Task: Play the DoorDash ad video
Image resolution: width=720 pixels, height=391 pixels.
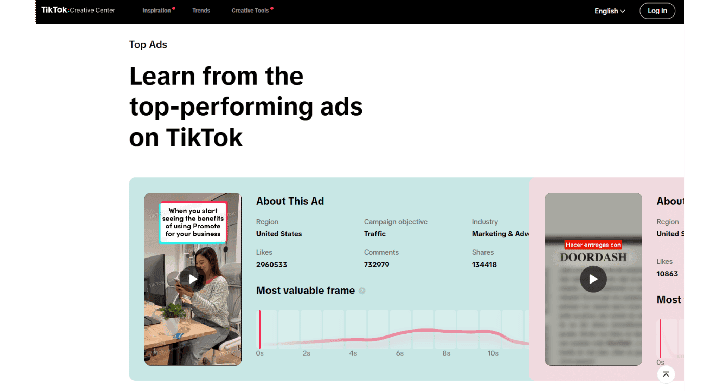Action: [x=593, y=279]
